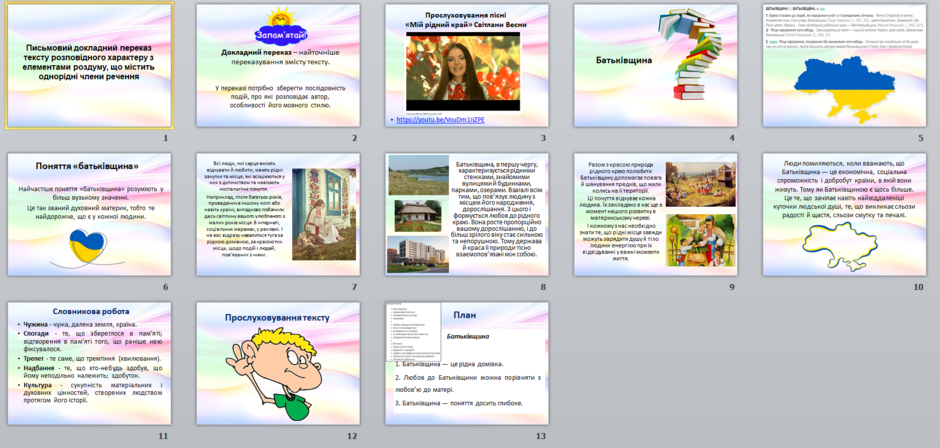Click slide number 10 label
This screenshot has width=940, height=448.
(x=918, y=287)
